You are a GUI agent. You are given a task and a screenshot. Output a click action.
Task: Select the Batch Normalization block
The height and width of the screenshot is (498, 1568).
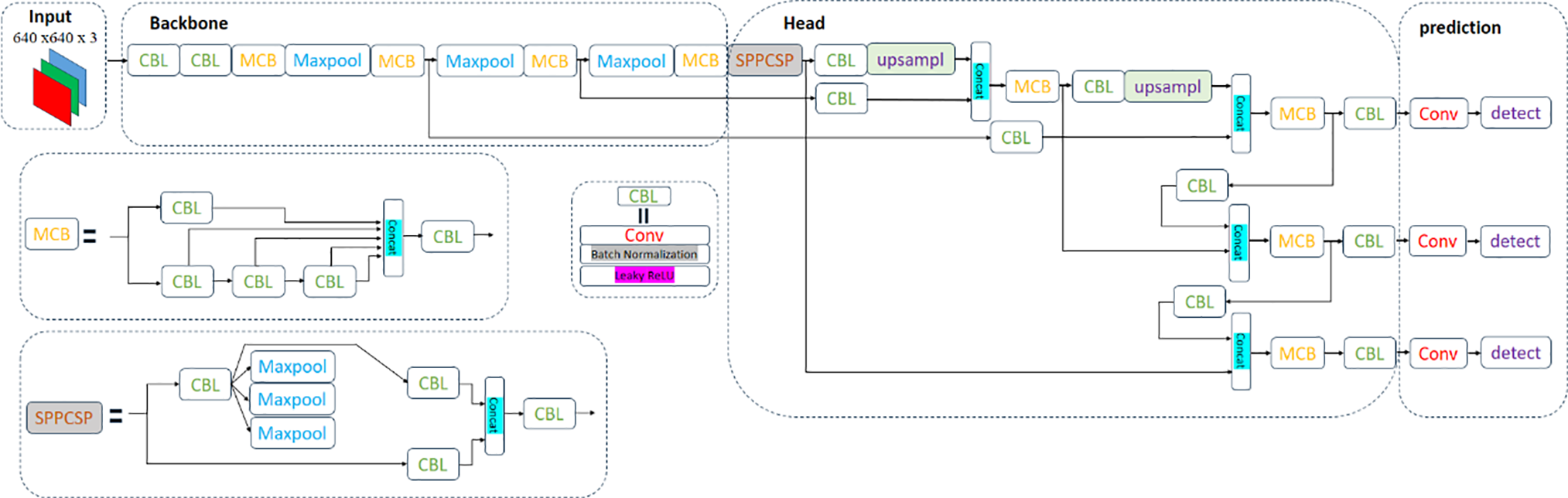point(644,254)
